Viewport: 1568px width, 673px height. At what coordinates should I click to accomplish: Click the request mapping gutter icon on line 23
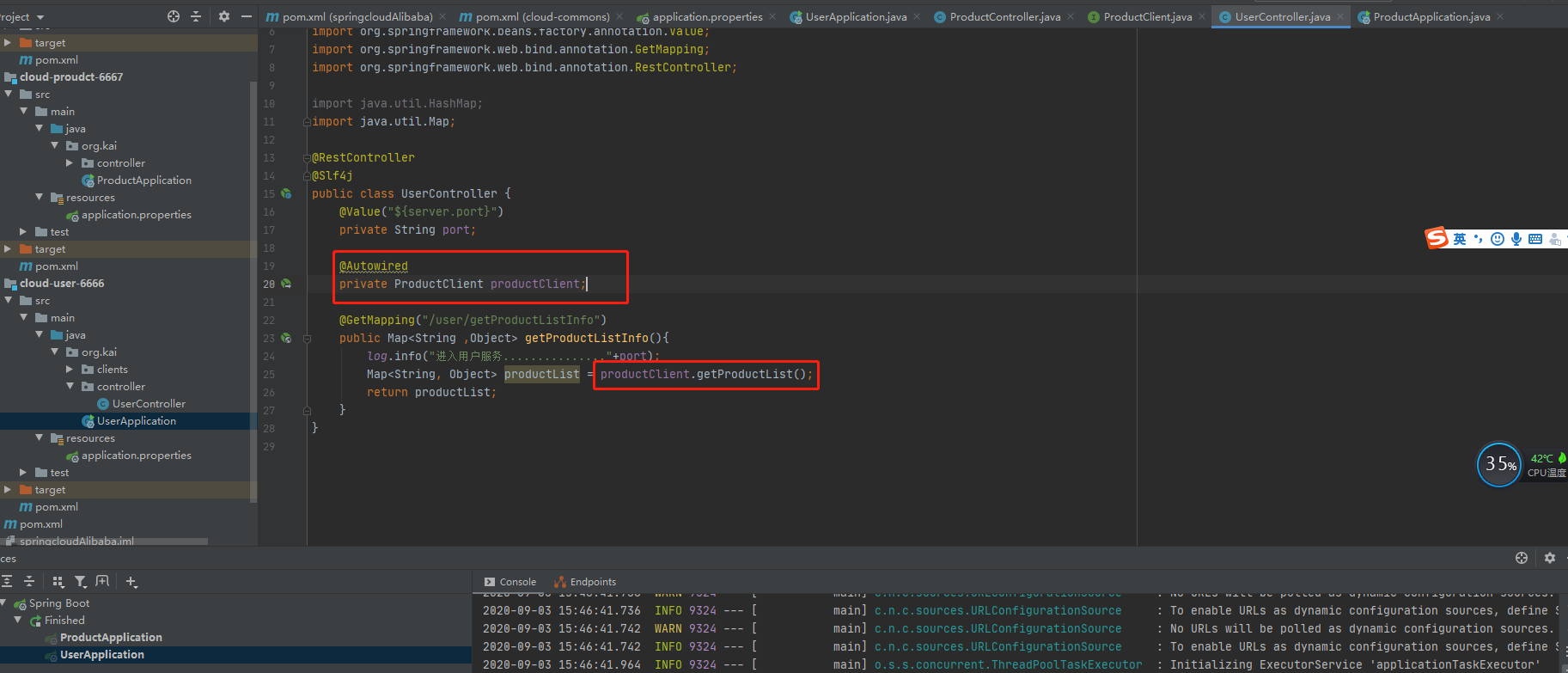click(x=286, y=338)
